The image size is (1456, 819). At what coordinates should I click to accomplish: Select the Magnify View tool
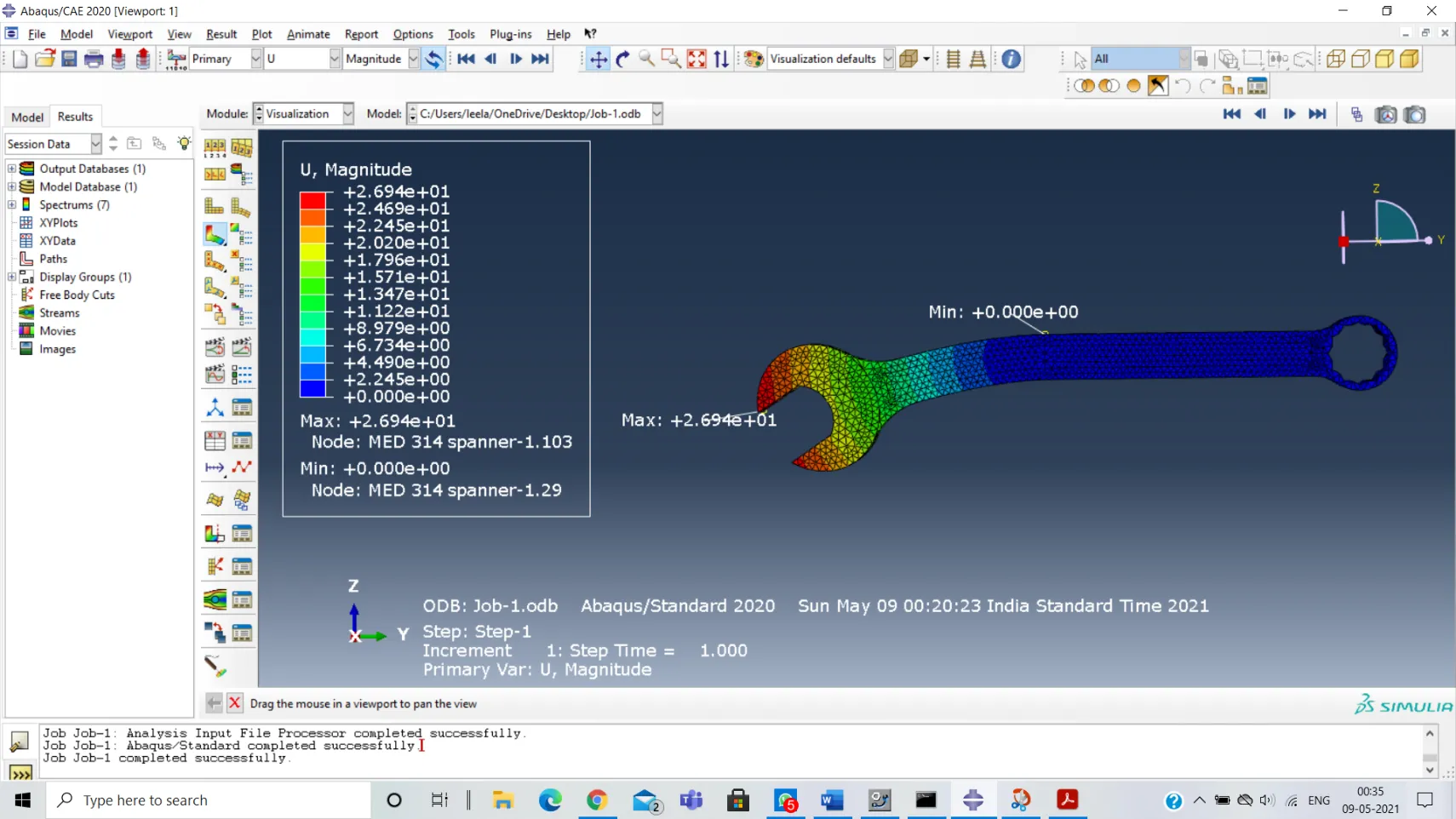(x=647, y=59)
